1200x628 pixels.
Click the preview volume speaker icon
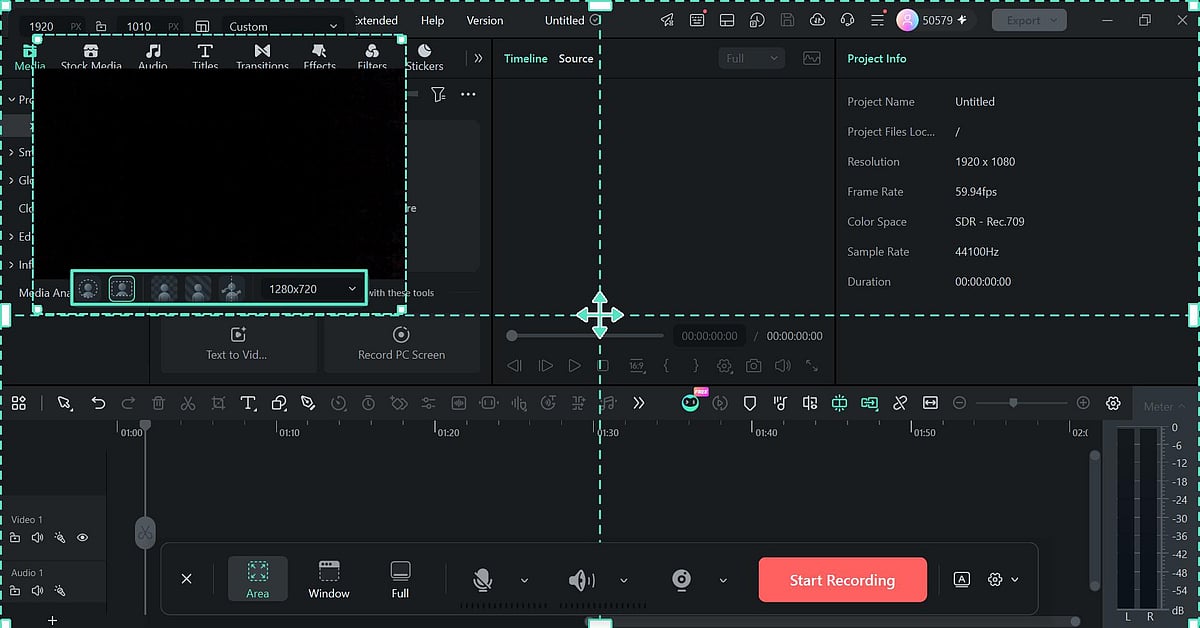(x=782, y=366)
